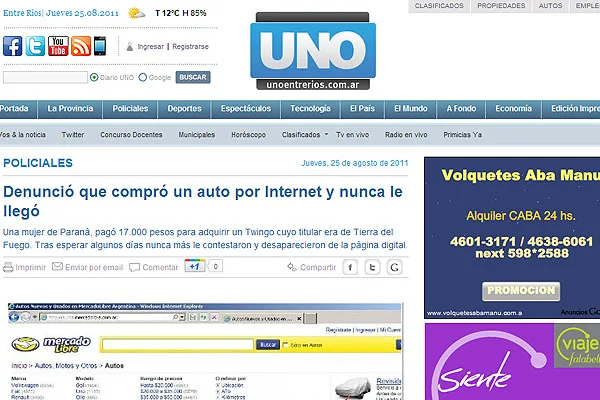600x400 pixels.
Task: Select the Google search radio button
Action: [143, 77]
